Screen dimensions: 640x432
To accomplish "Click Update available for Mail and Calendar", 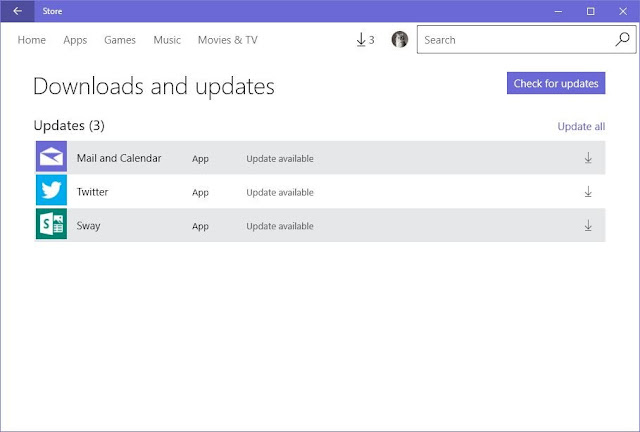I will tap(280, 158).
